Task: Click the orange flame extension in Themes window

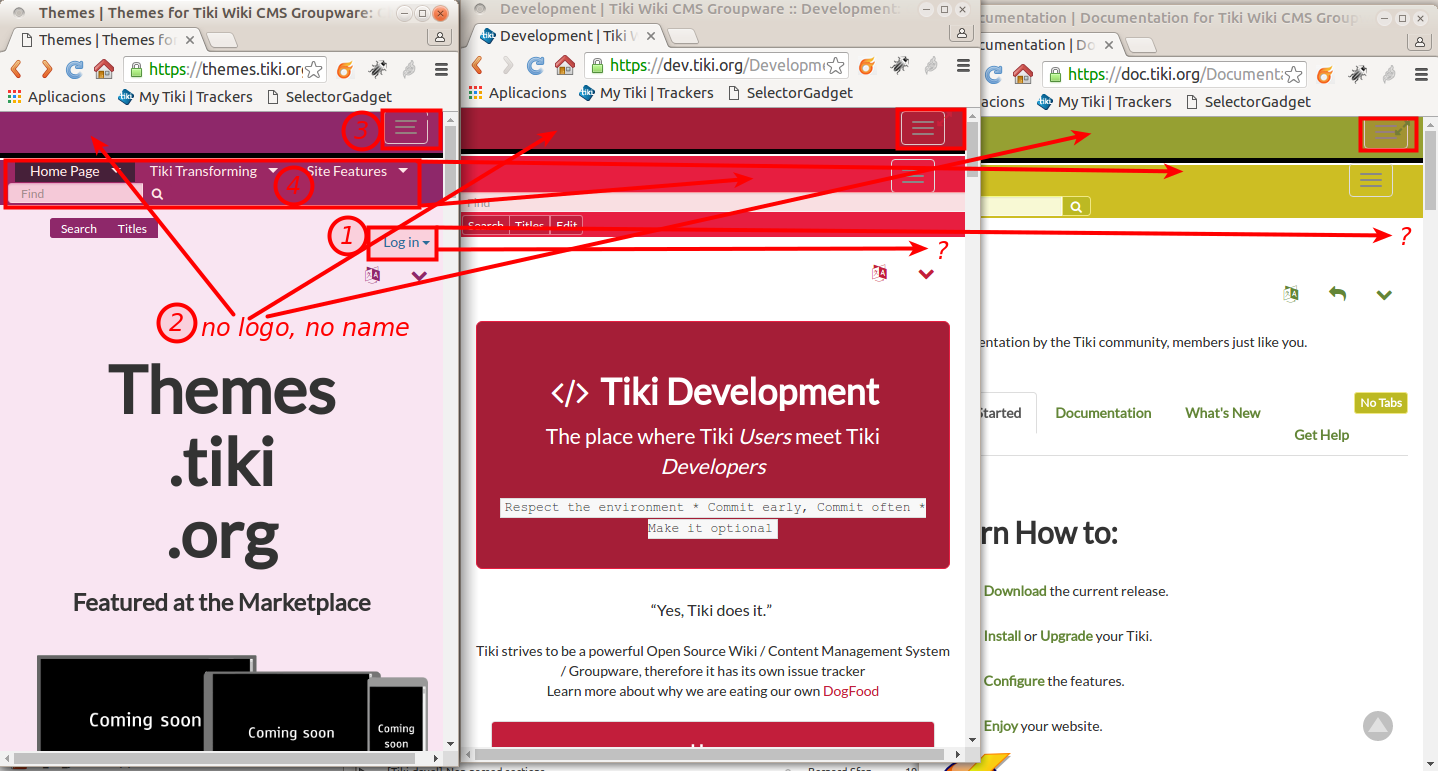Action: 345,69
